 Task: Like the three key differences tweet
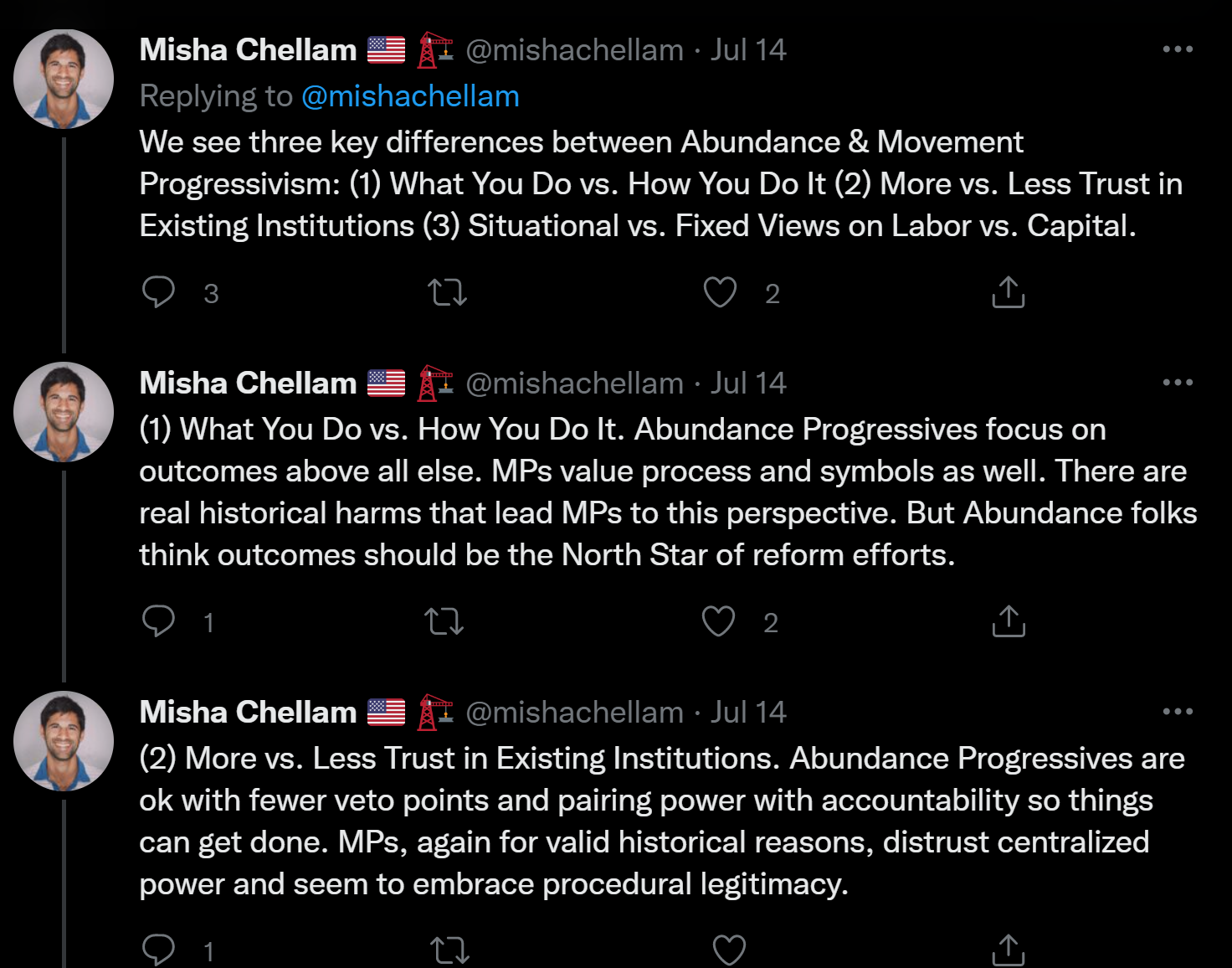tap(720, 292)
